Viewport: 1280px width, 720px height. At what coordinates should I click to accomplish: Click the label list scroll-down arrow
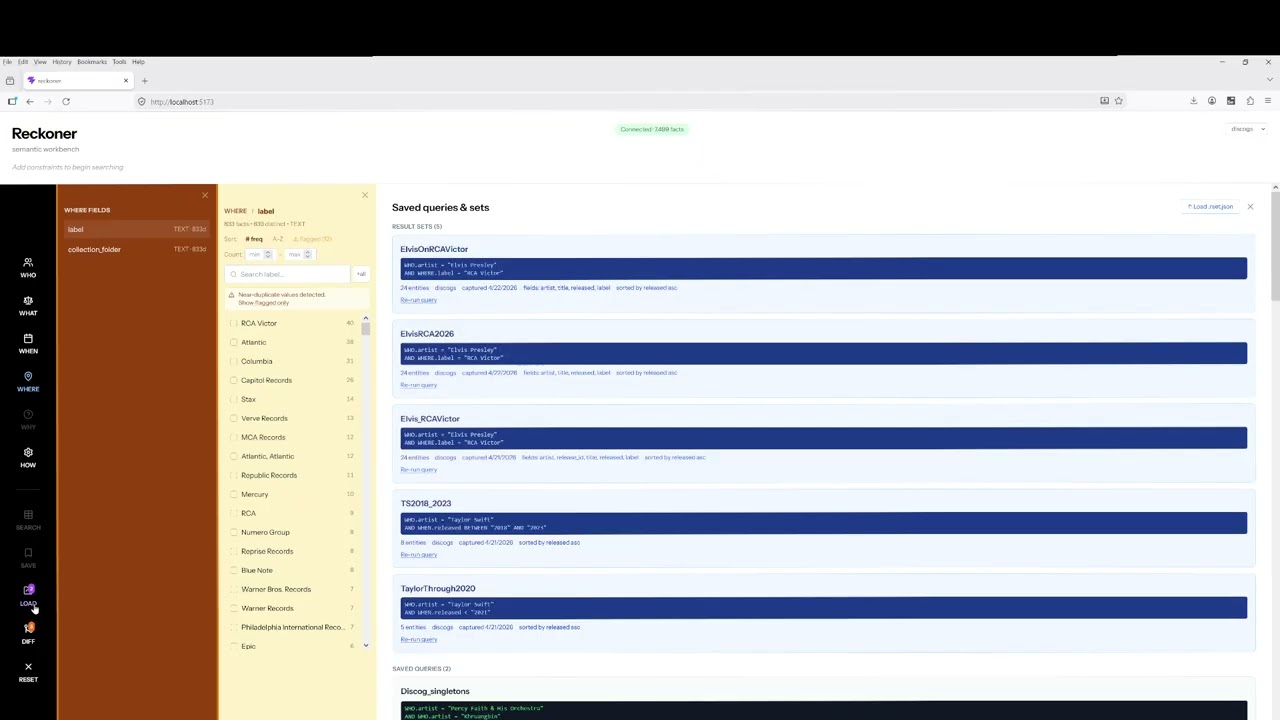[365, 646]
